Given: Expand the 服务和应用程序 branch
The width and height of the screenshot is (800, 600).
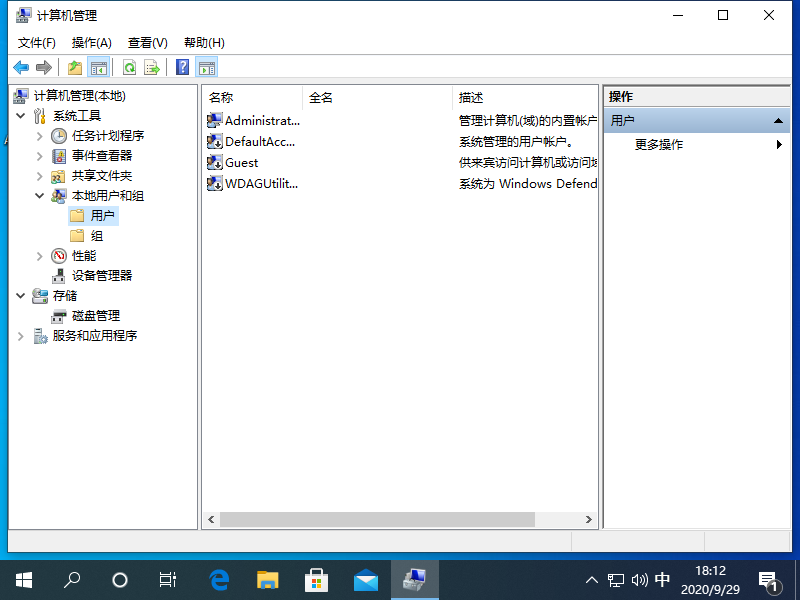Looking at the screenshot, I should (22, 335).
